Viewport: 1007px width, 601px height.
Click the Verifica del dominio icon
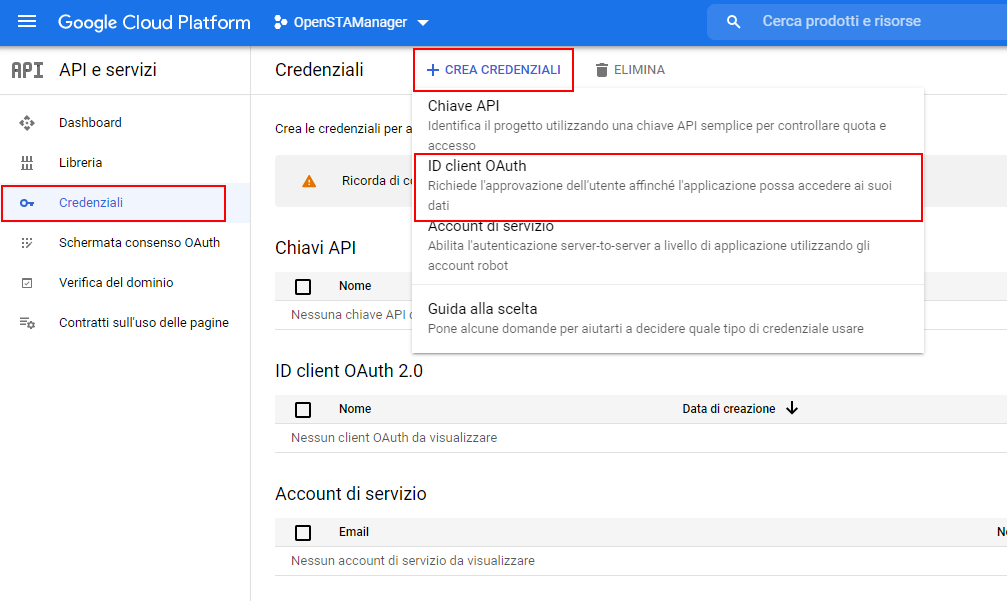[27, 283]
